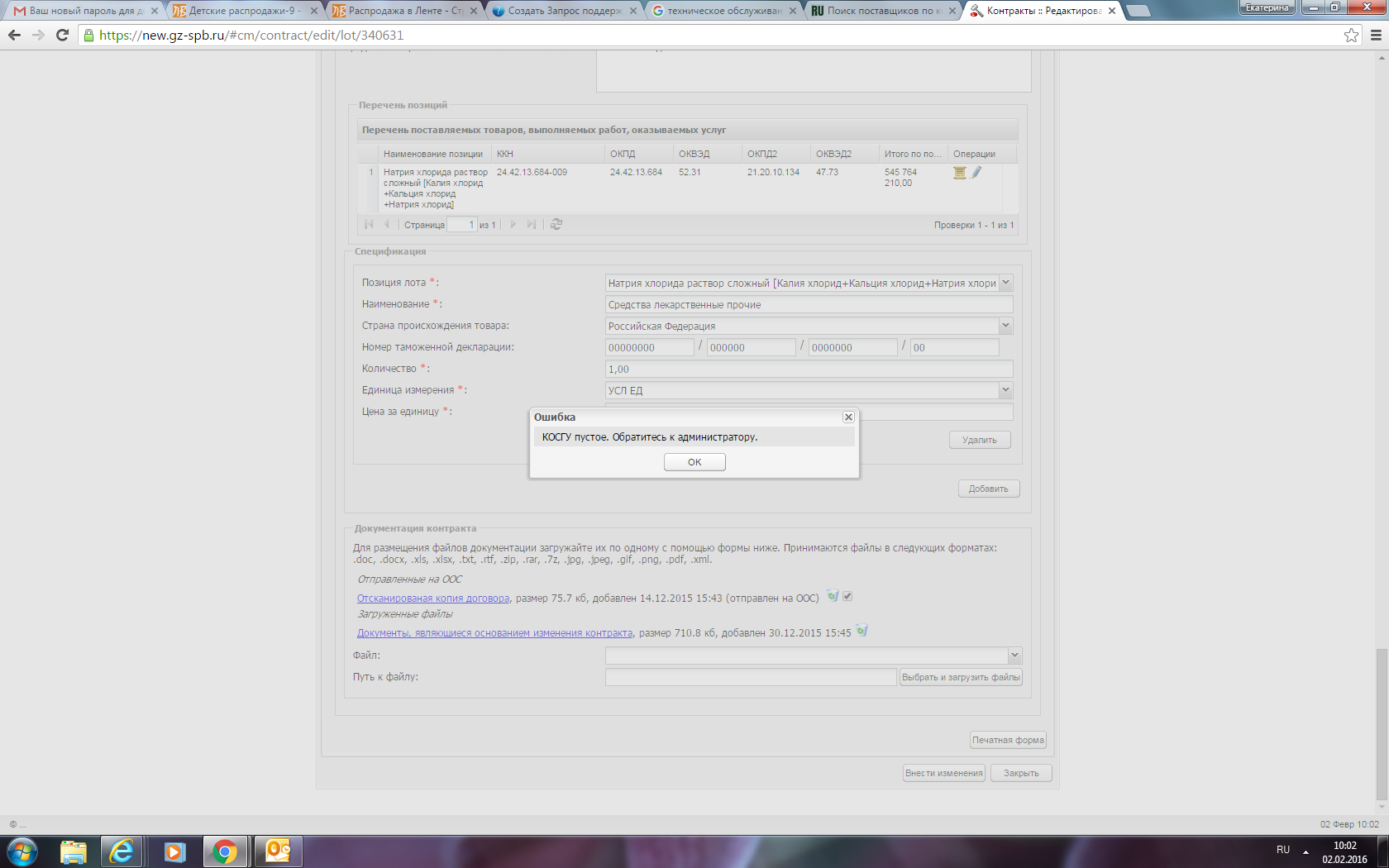Close the Детские распродажи tab
This screenshot has width=1389, height=868.
(x=313, y=11)
